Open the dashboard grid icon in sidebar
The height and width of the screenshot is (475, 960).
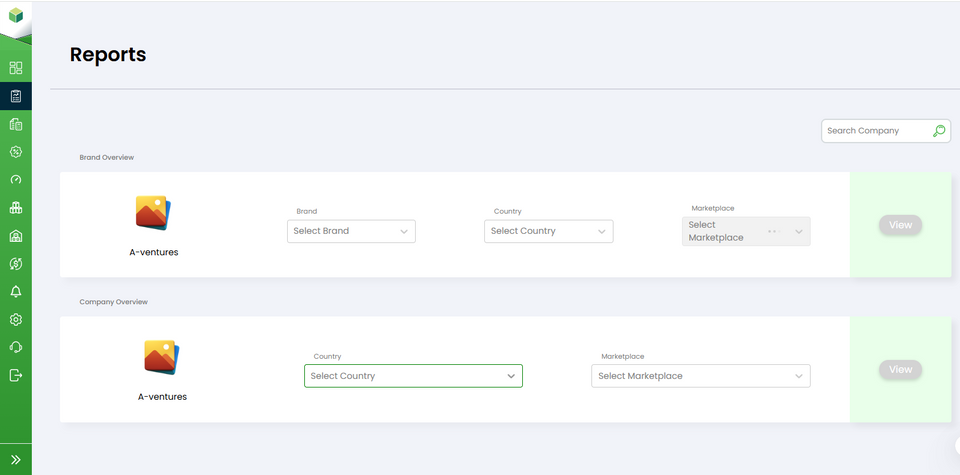click(15, 68)
